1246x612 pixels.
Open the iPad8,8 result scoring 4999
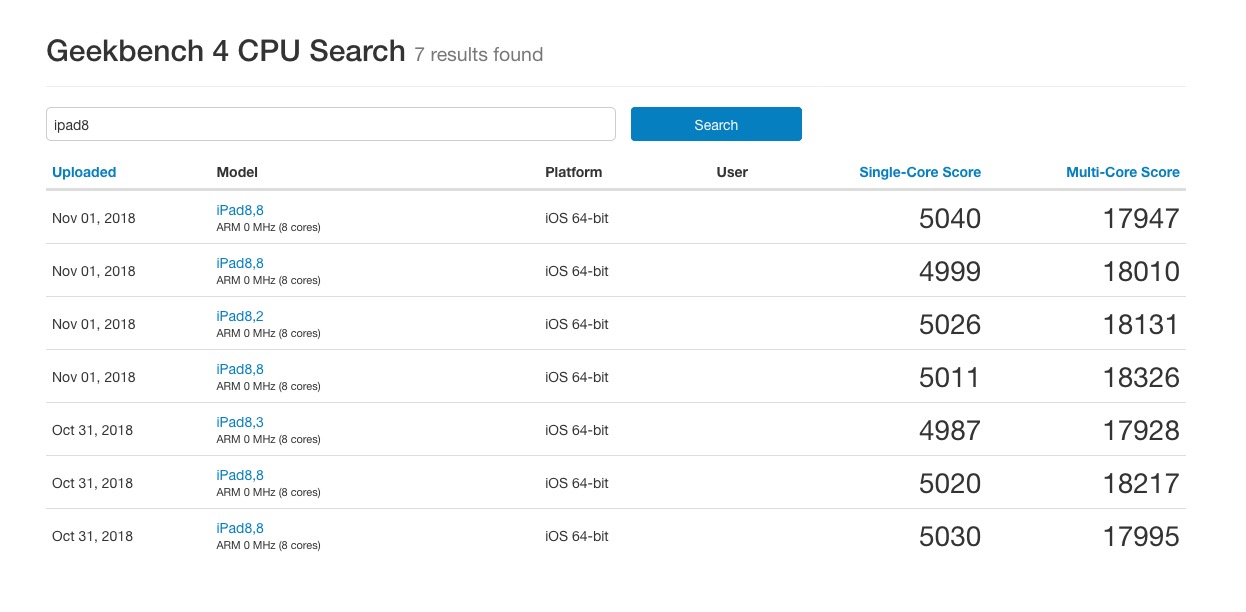[x=240, y=263]
